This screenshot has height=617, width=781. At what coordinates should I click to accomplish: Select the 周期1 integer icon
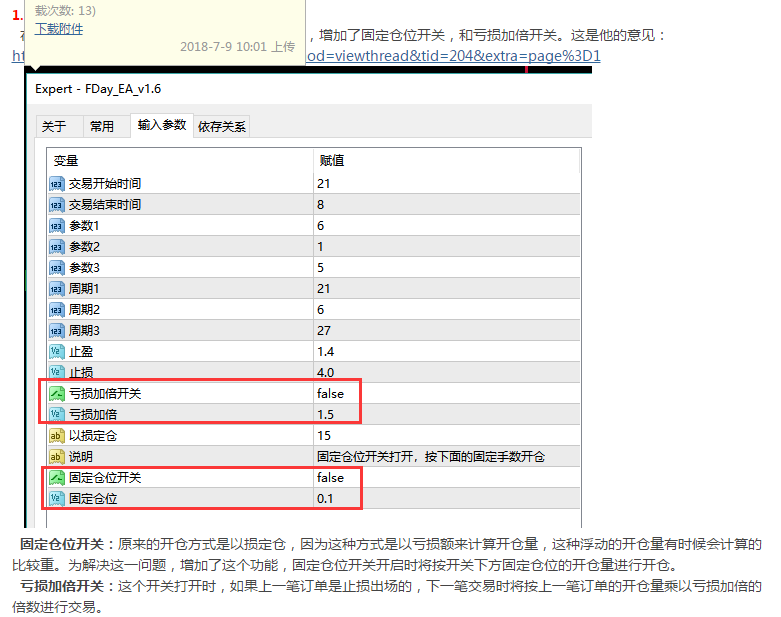coord(57,289)
